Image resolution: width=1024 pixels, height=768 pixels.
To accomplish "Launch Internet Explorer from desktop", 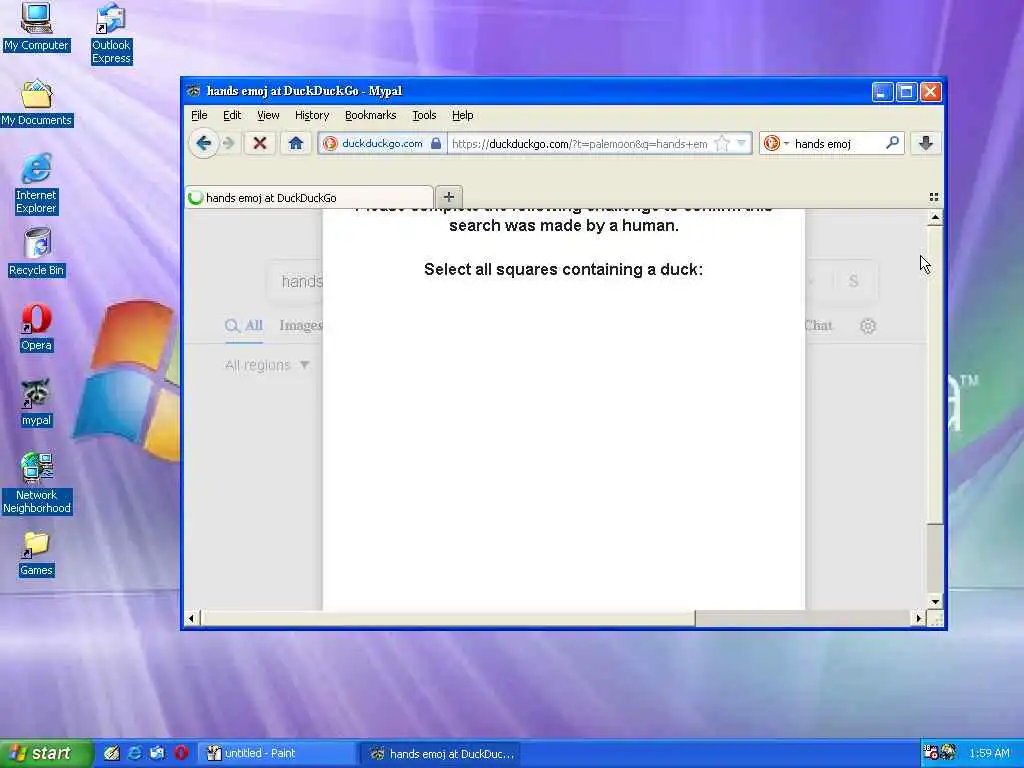I will coord(37,184).
